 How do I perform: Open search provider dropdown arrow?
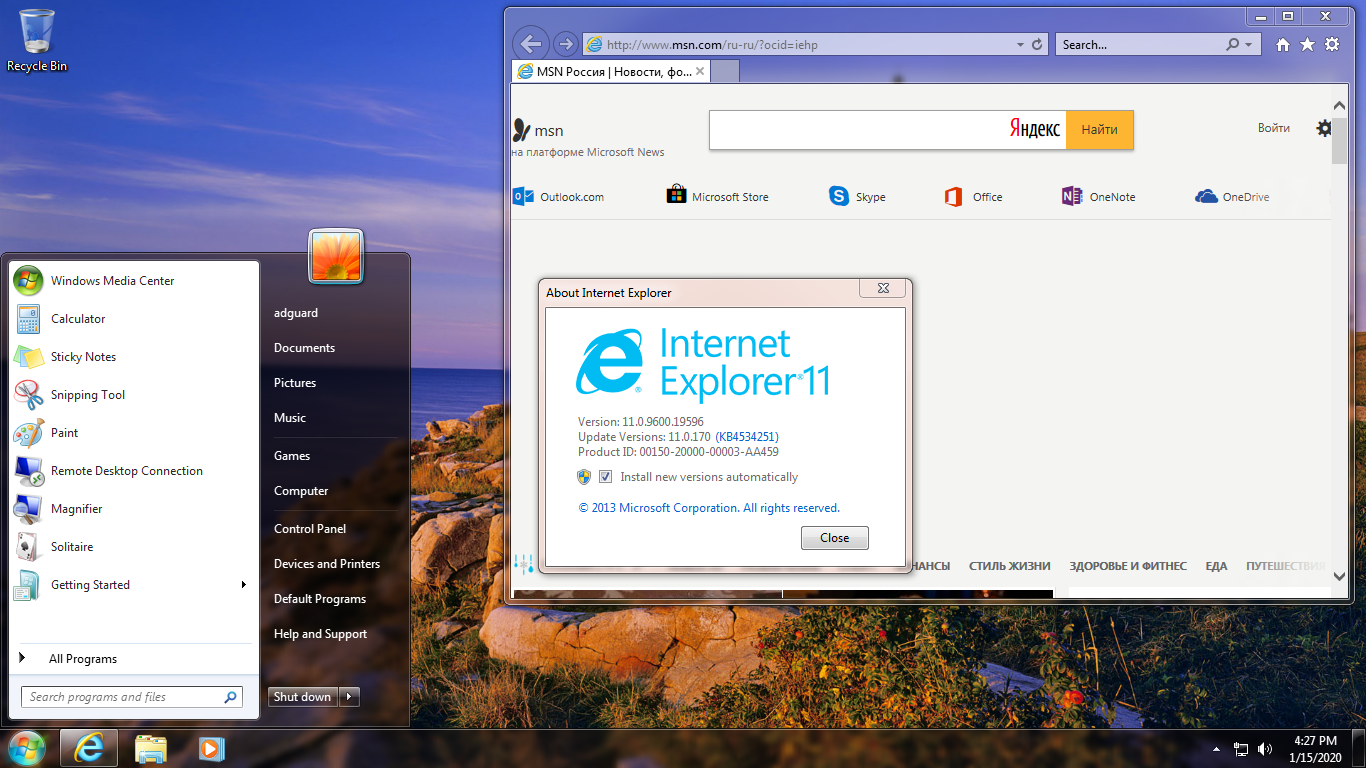tap(1248, 45)
